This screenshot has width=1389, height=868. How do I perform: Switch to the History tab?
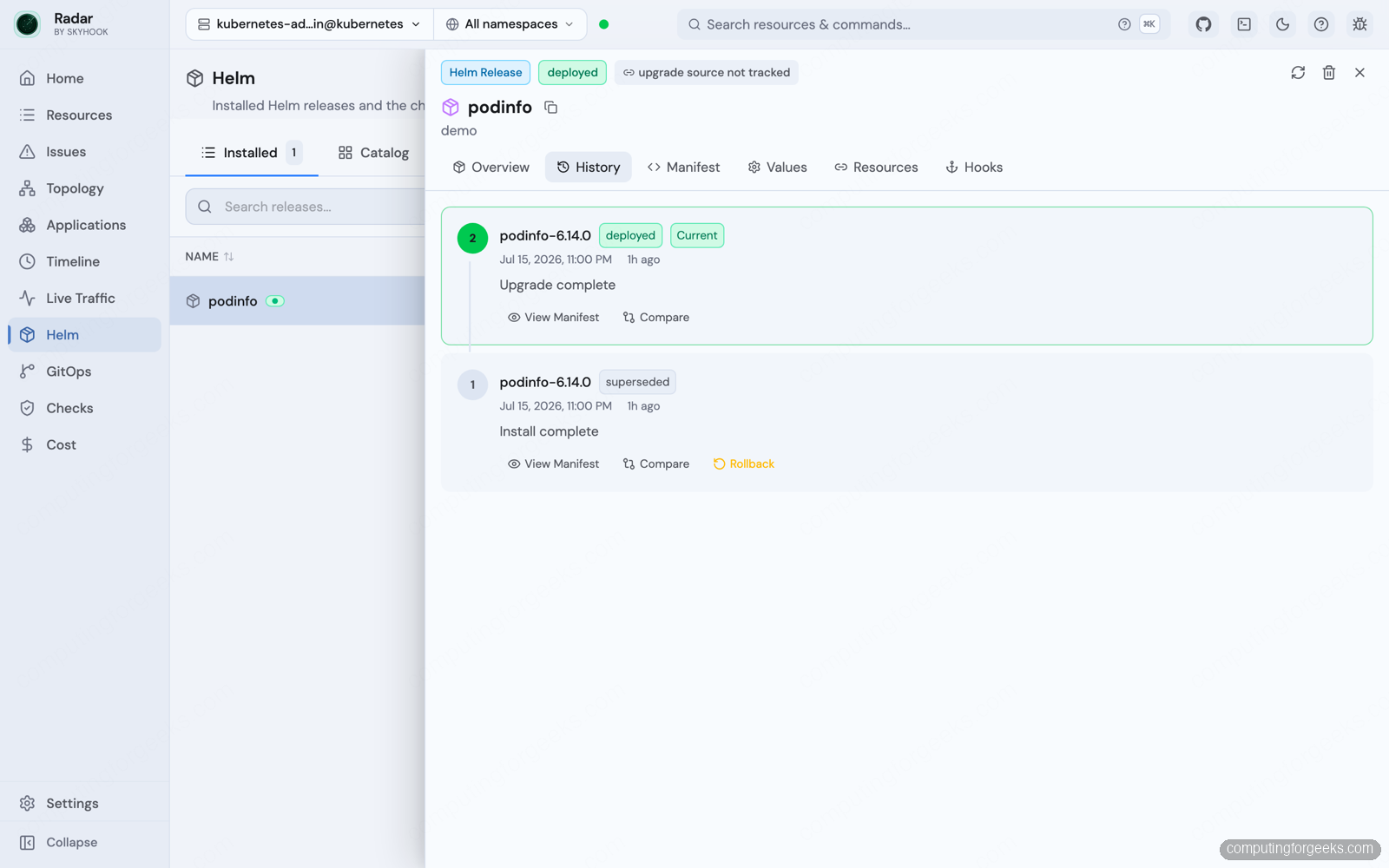click(589, 168)
